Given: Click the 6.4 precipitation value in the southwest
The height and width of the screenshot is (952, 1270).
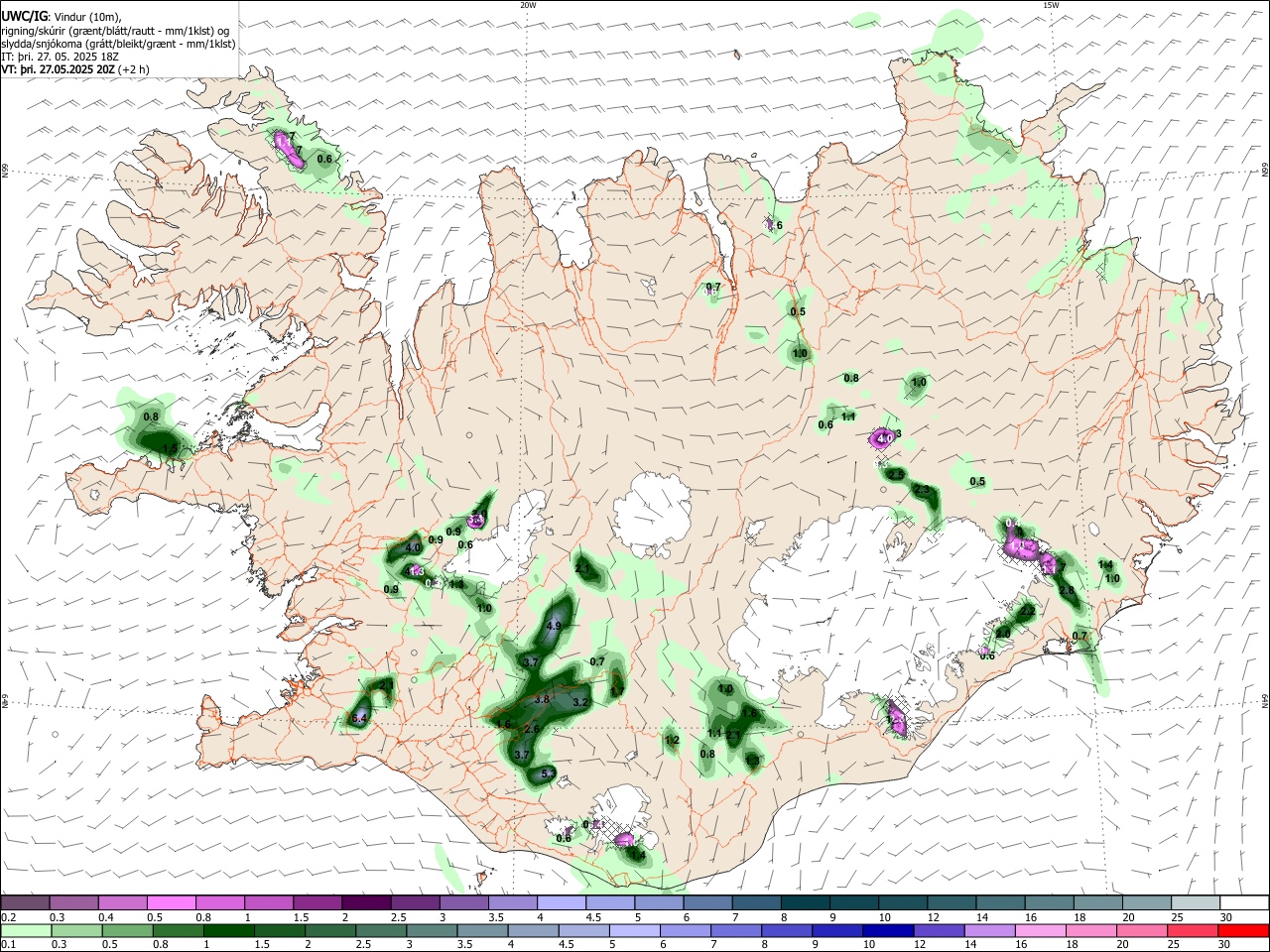Looking at the screenshot, I should [x=359, y=718].
